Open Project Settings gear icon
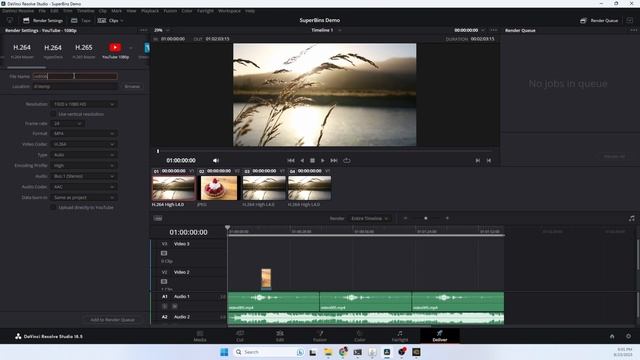Screen dimensions: 640x360 [x=629, y=336]
